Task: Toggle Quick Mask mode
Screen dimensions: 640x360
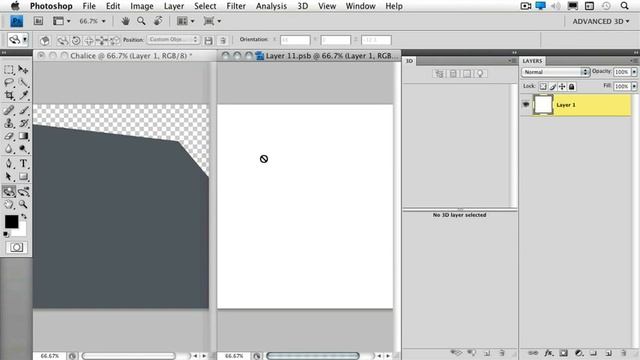Action: 17,247
